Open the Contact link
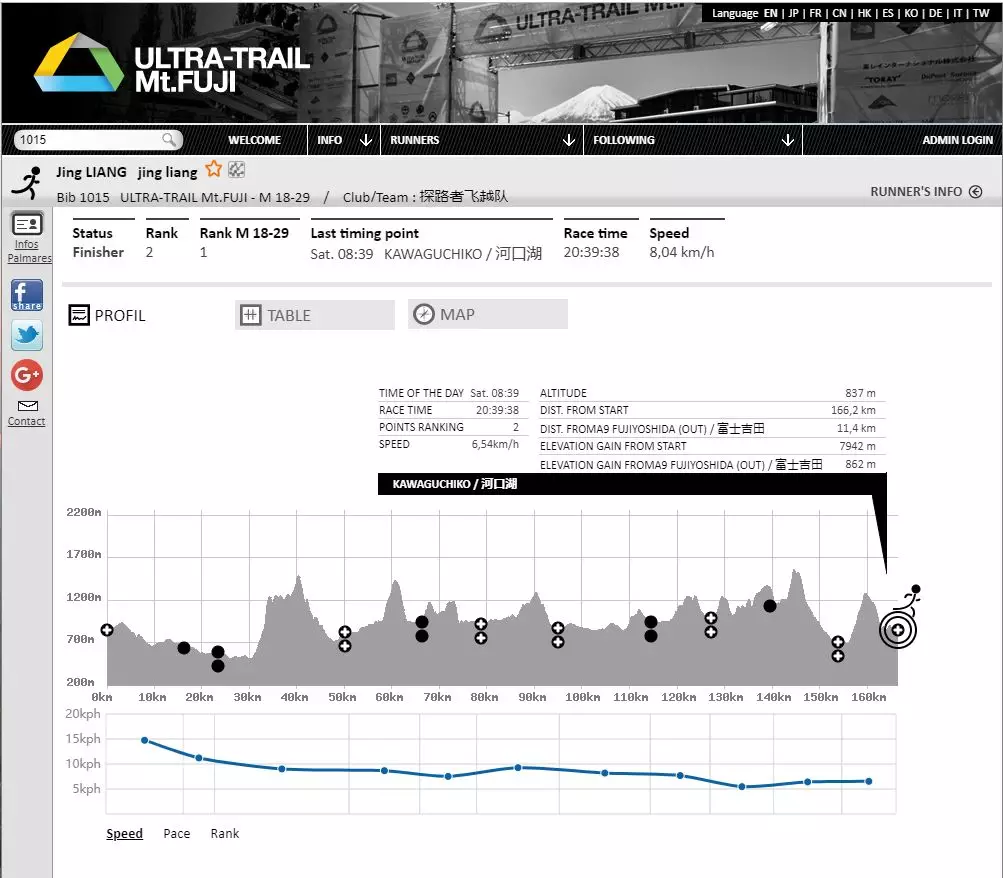This screenshot has width=1003, height=878. coord(26,421)
